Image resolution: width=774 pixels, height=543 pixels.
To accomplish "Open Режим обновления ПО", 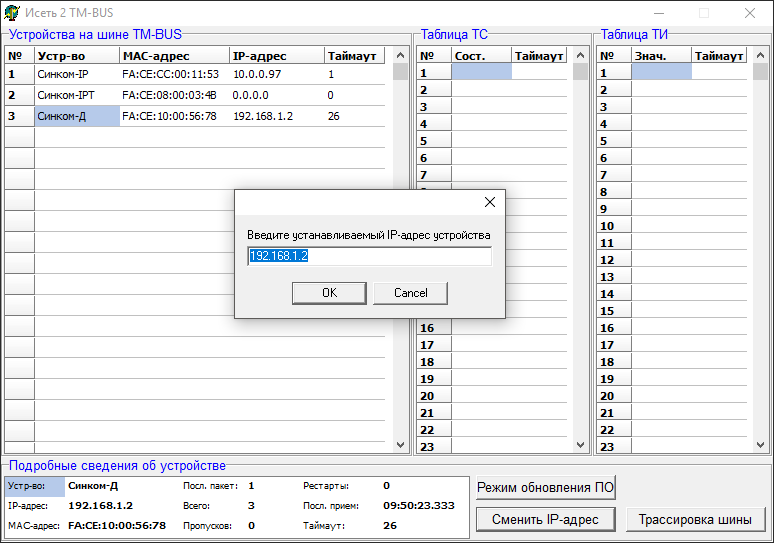I will [545, 488].
